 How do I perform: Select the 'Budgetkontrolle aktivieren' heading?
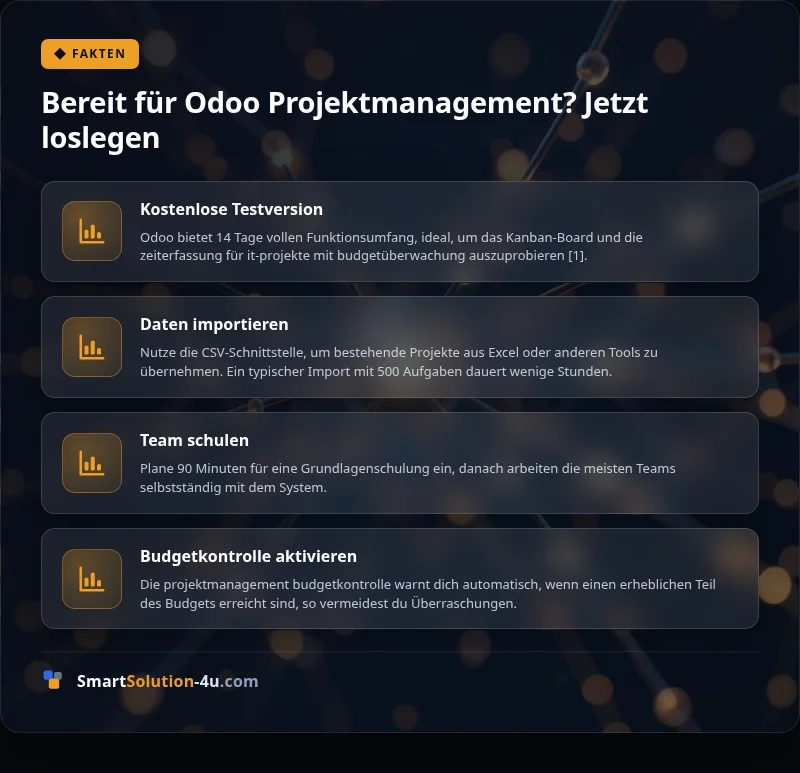248,556
